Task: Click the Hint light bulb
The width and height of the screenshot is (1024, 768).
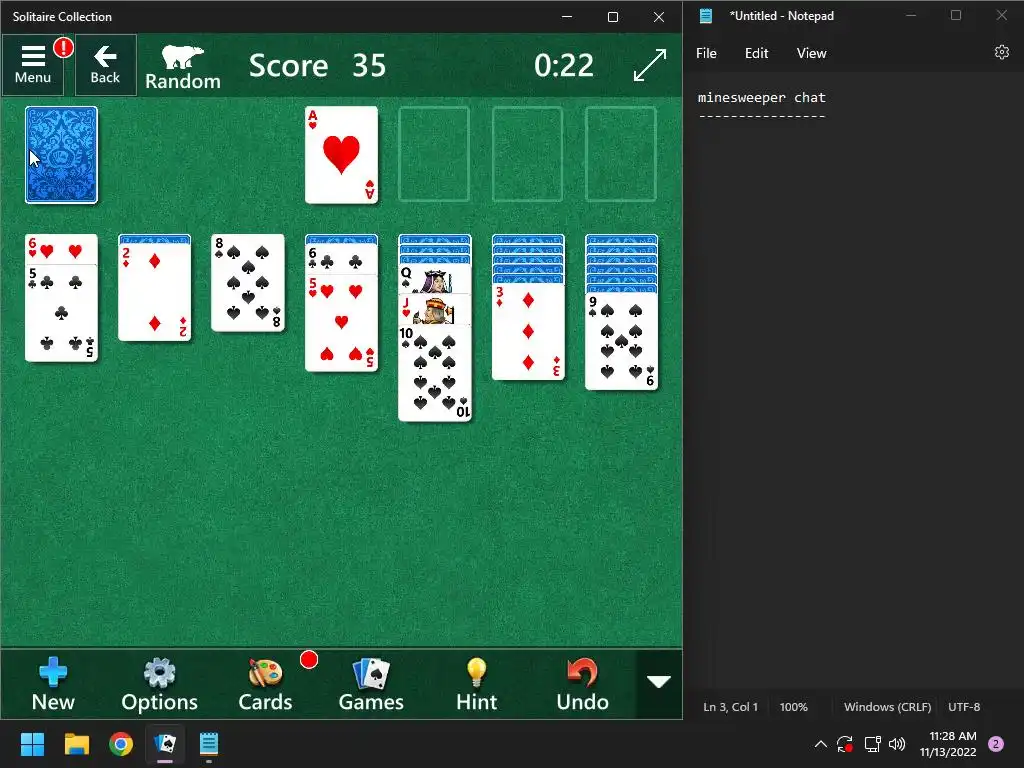Action: click(x=477, y=684)
